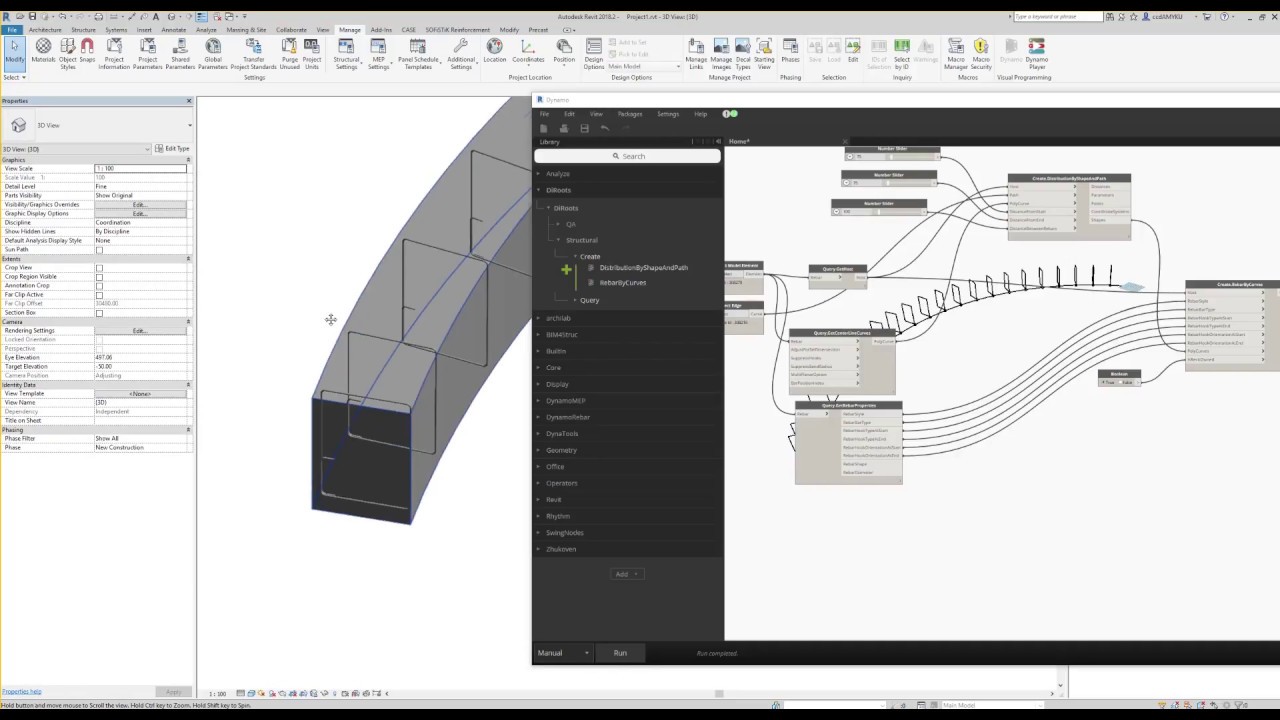Switch to the Annotate ribbon tab
This screenshot has width=1280, height=720.
(x=173, y=30)
